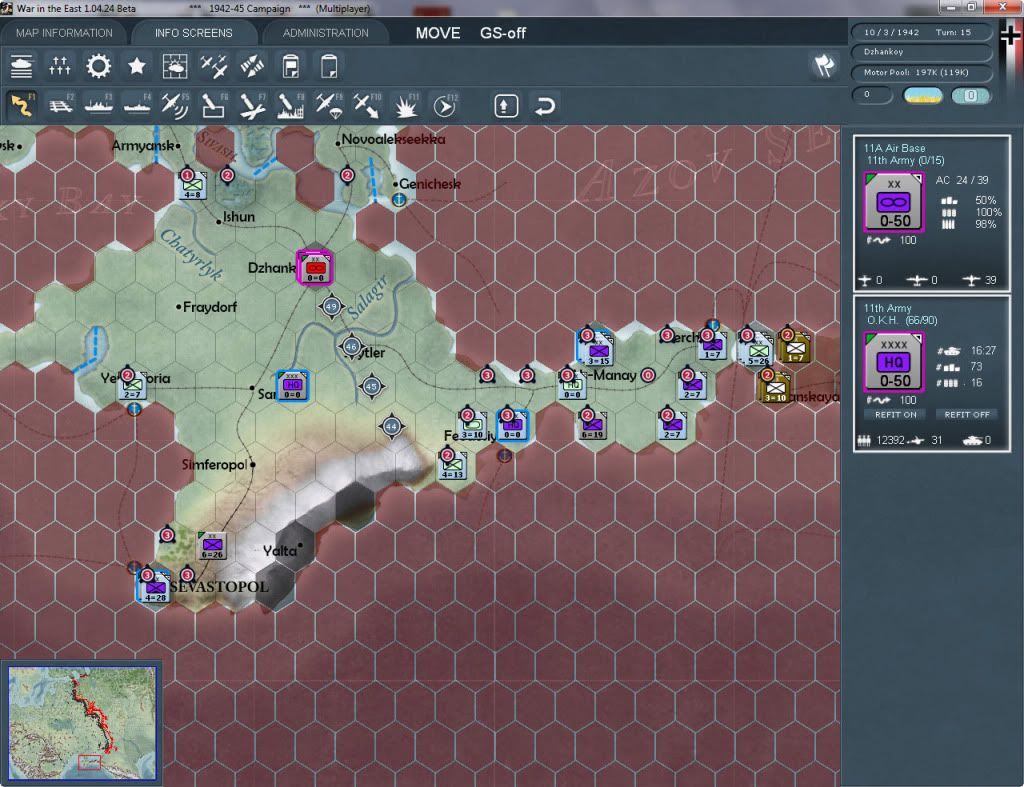
Task: Open the weather map icon
Action: (x=175, y=66)
